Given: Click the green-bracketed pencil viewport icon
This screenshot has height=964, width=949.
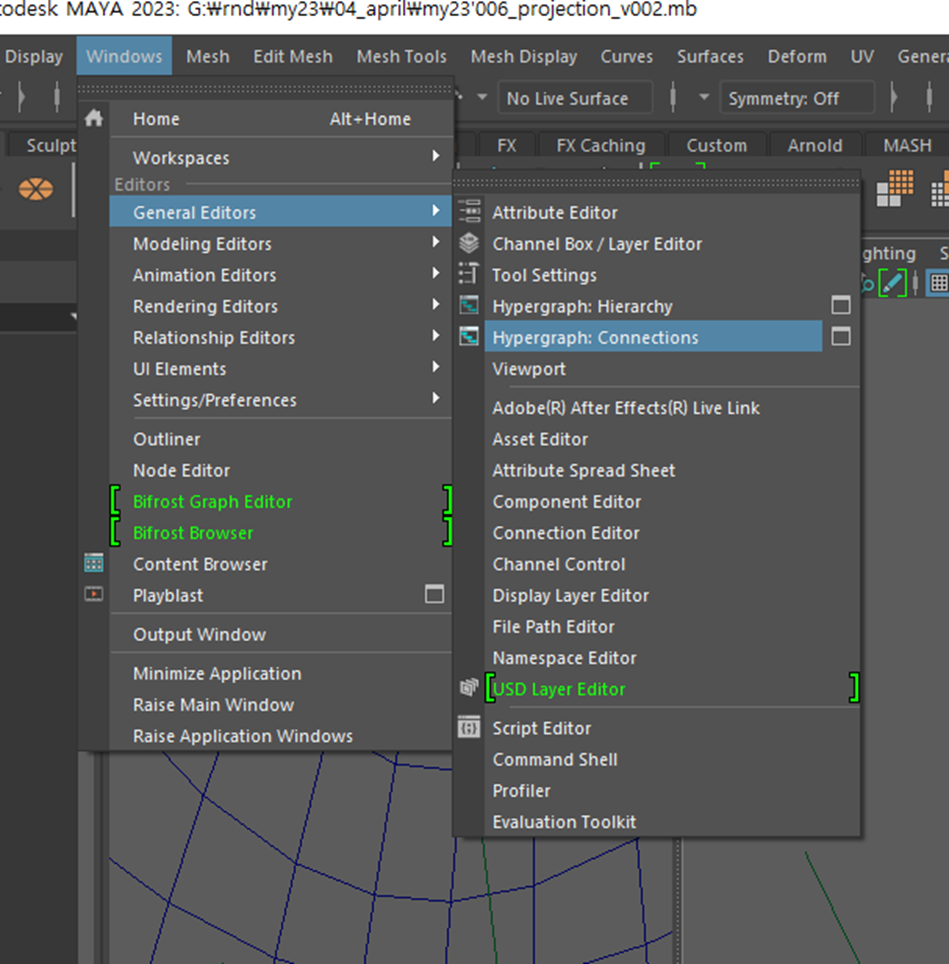Looking at the screenshot, I should [892, 283].
